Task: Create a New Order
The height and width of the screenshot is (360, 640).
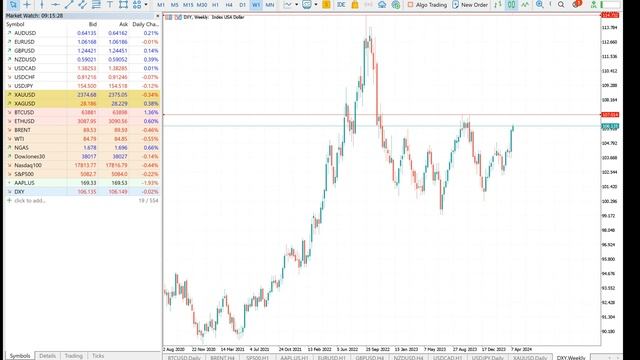Action: 470,5
